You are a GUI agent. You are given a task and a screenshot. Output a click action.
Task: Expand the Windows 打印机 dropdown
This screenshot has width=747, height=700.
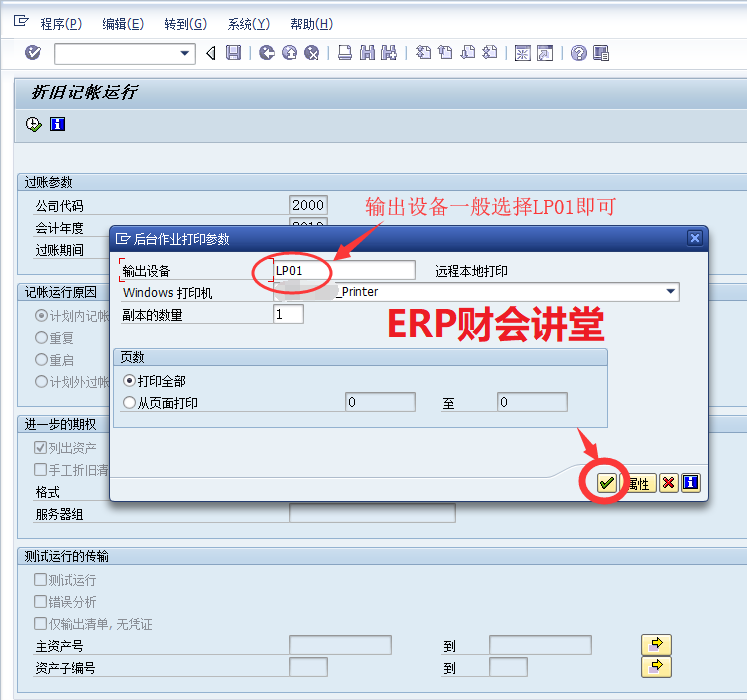tap(670, 291)
